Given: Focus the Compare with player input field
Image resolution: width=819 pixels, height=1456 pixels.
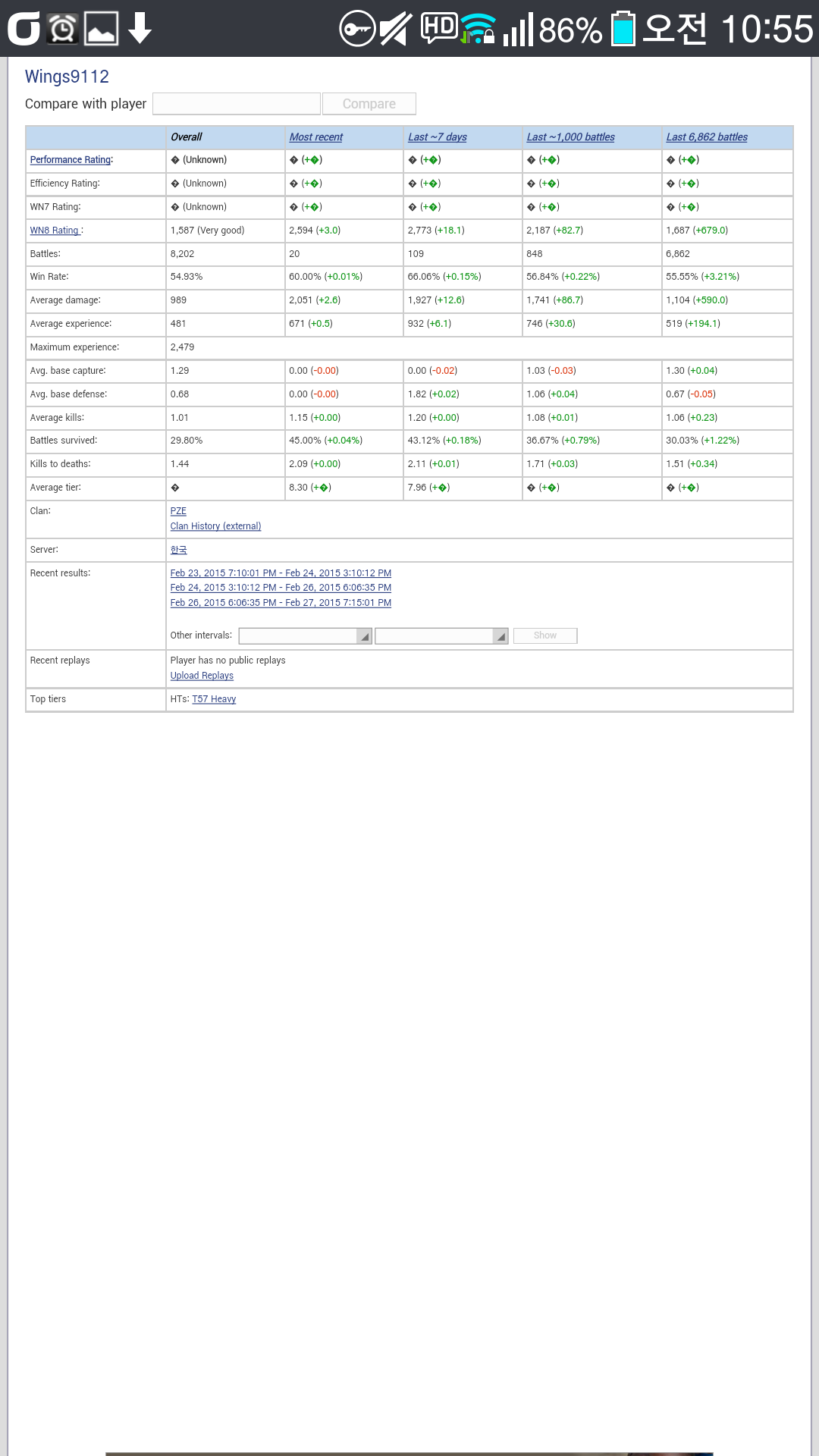Looking at the screenshot, I should (x=237, y=104).
